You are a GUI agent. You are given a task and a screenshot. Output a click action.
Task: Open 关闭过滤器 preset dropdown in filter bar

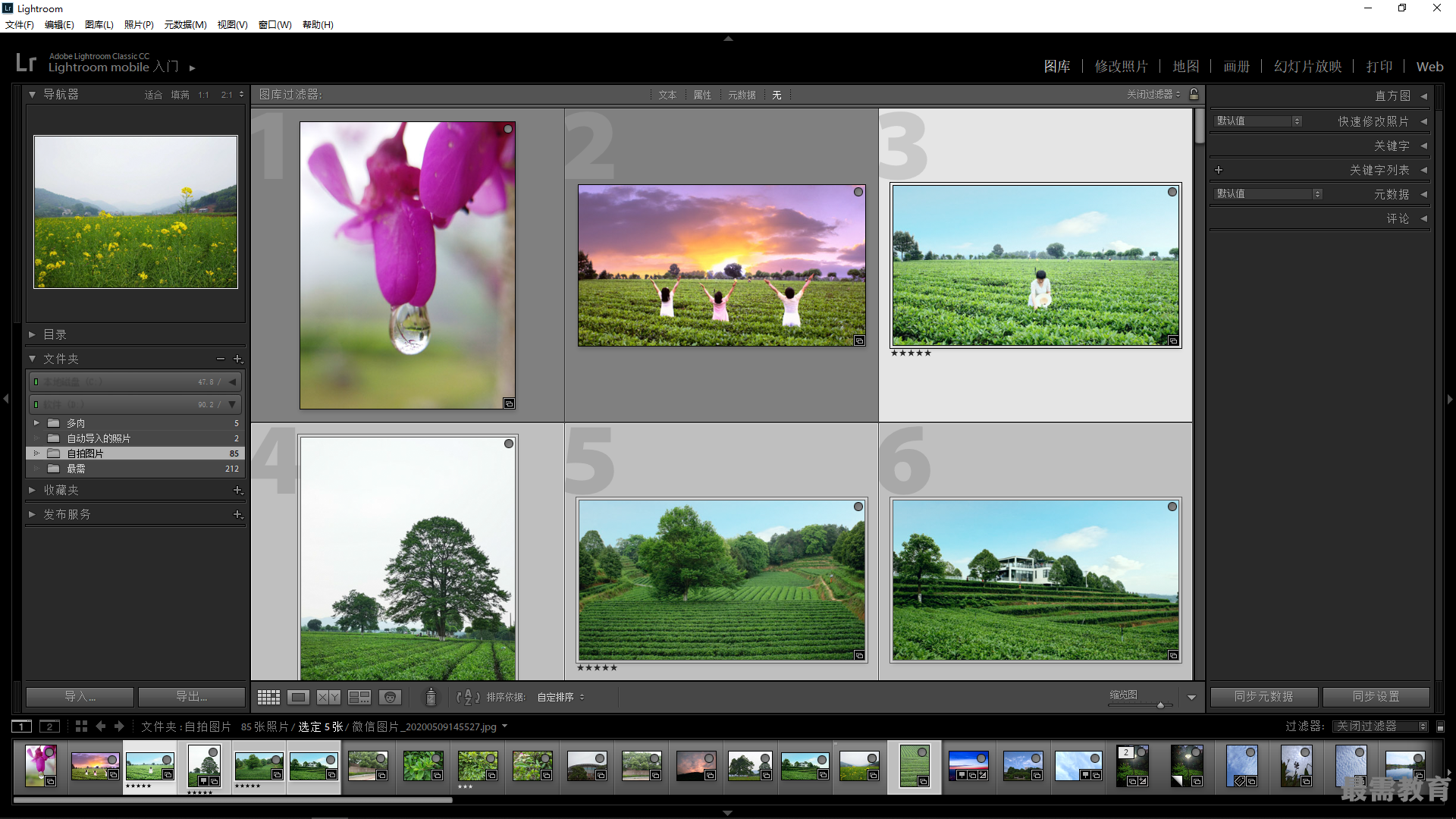click(1153, 94)
